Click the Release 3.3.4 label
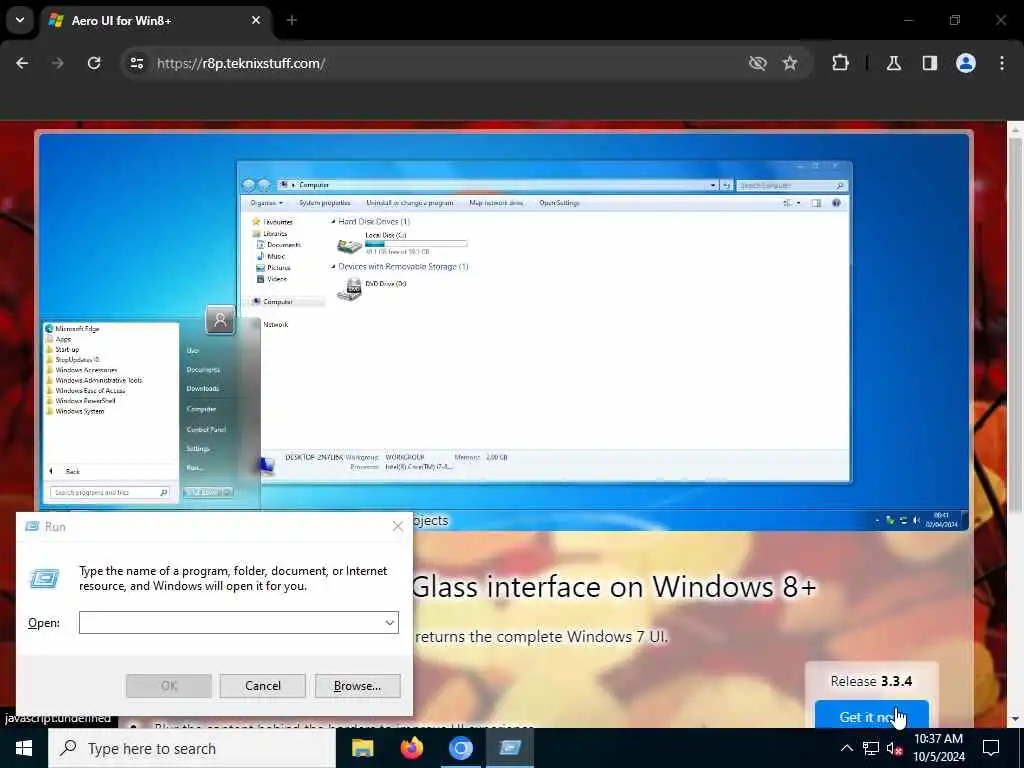 click(871, 681)
